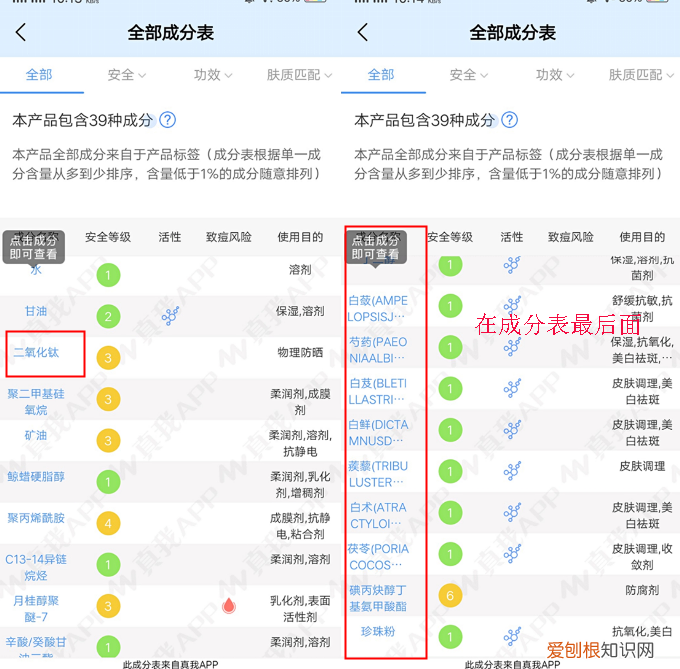This screenshot has height=669, width=680.
Task: Expand 肤质匹配 filter on right screen
Action: click(641, 75)
